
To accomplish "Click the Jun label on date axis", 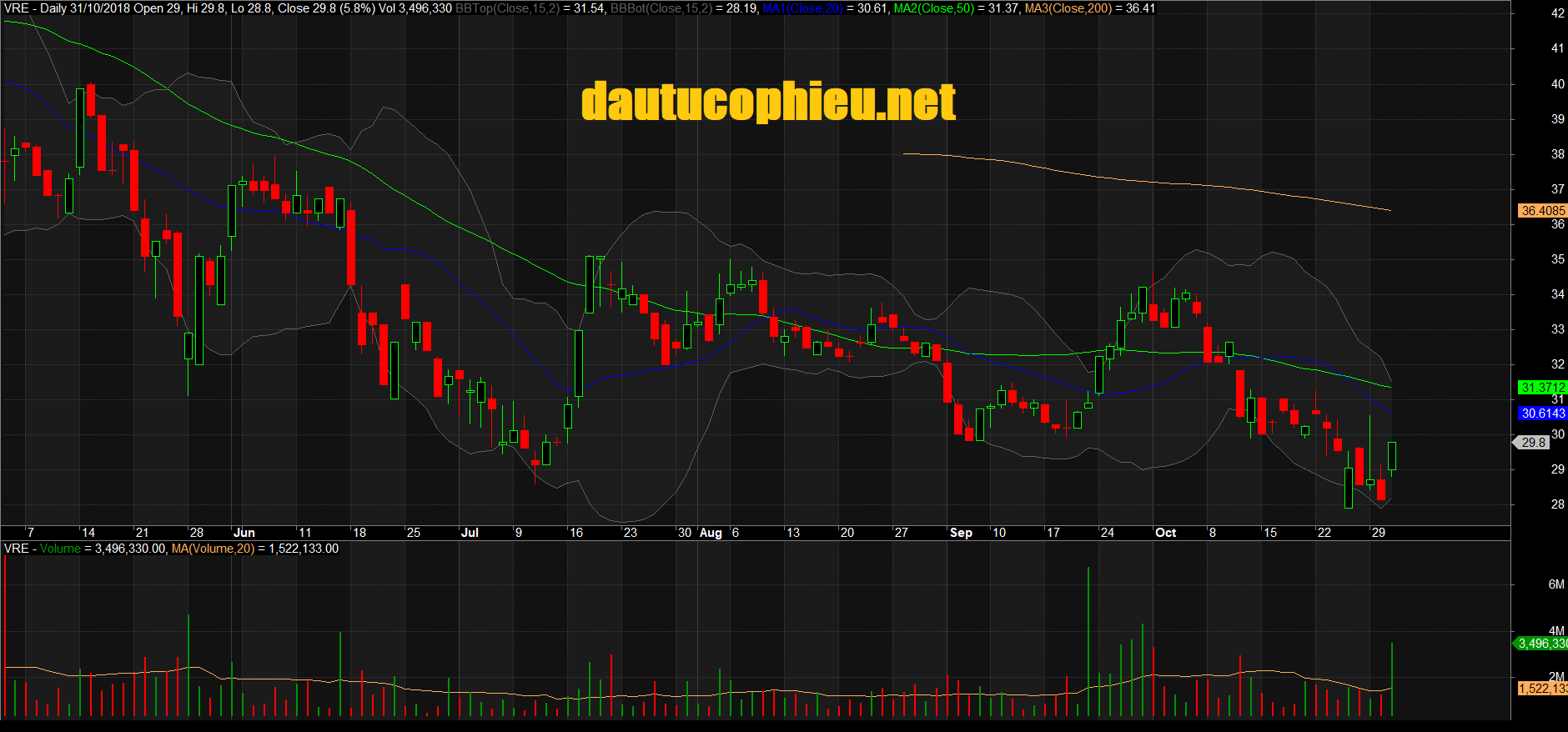I will (x=244, y=533).
